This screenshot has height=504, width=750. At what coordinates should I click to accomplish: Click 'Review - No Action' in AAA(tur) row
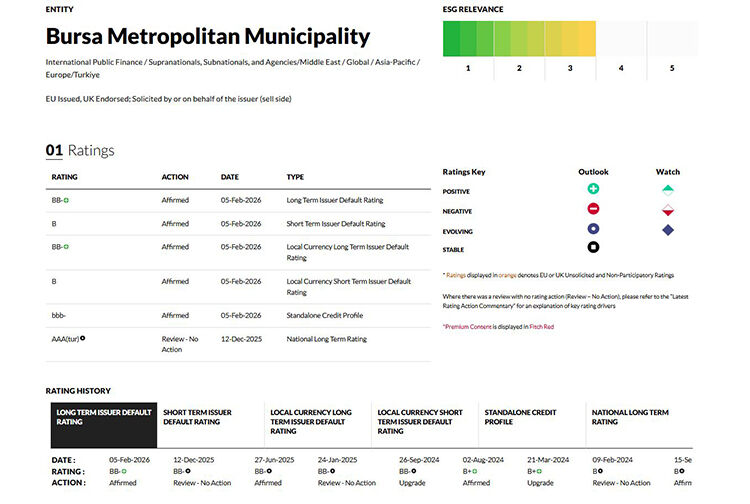[x=180, y=344]
